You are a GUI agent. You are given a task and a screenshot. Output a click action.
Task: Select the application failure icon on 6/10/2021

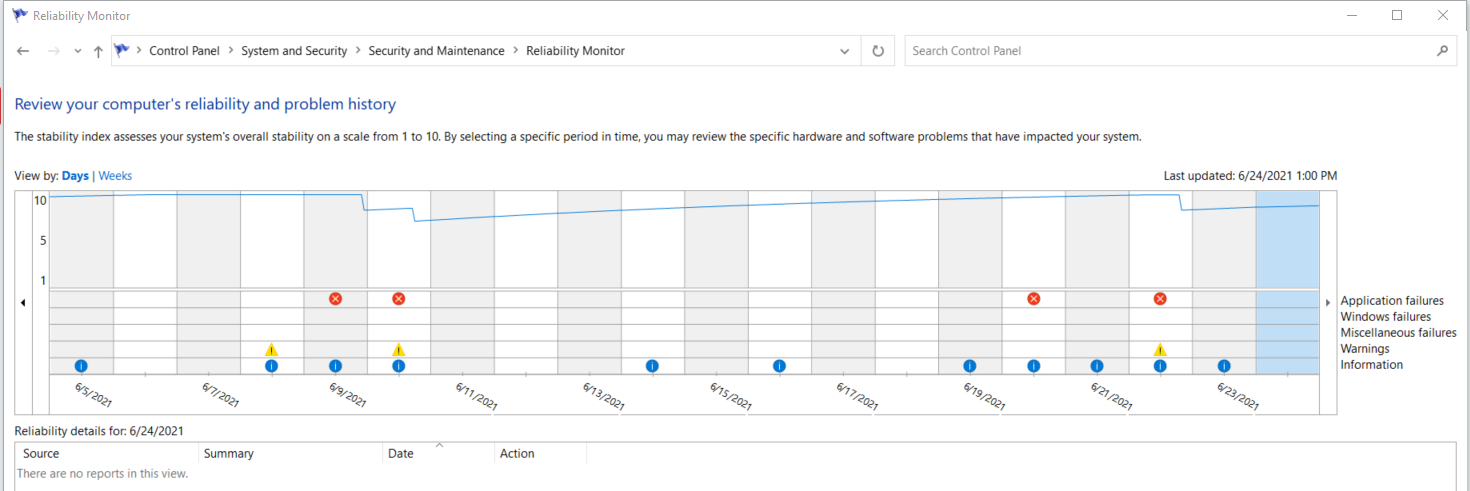click(x=399, y=299)
